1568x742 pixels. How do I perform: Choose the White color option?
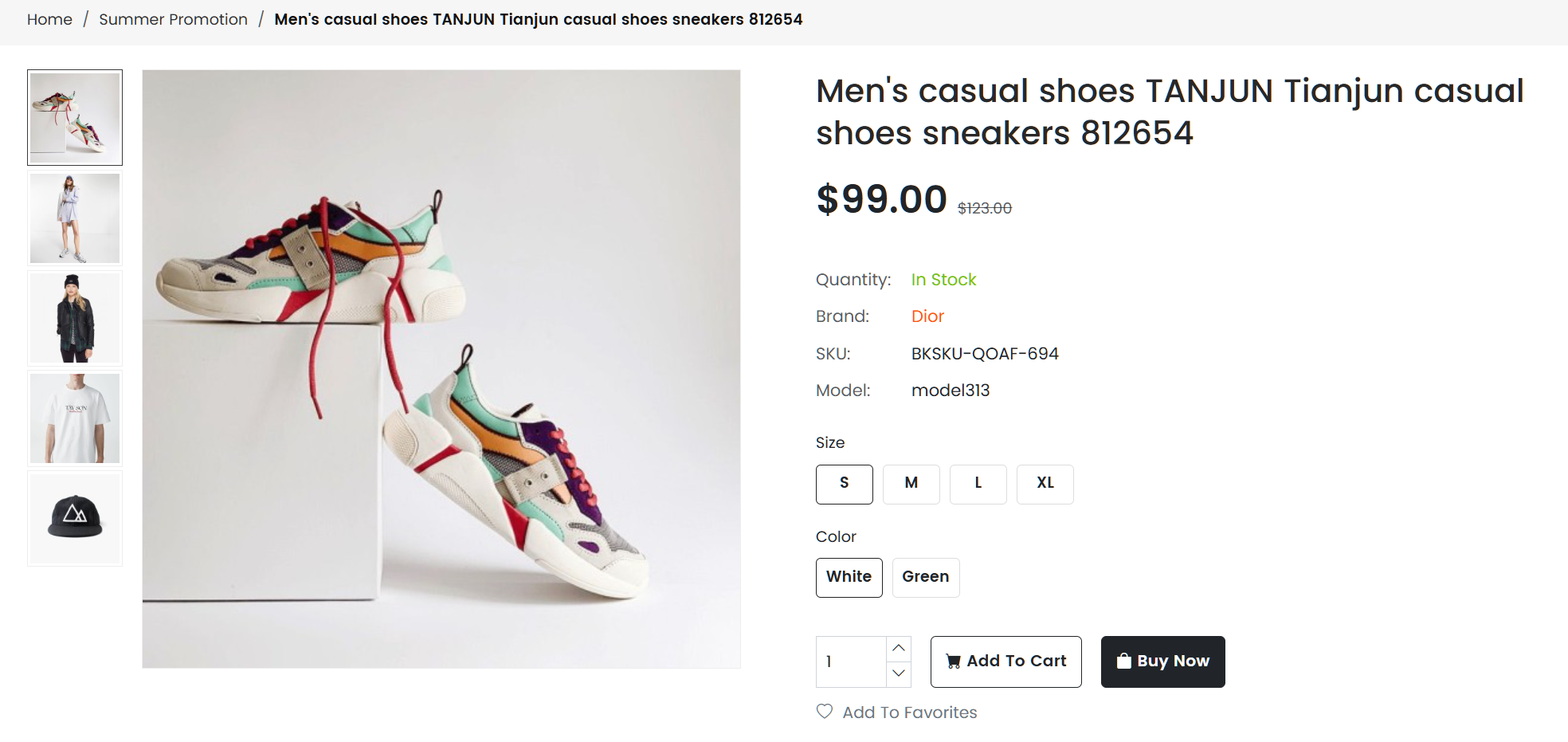coord(849,577)
